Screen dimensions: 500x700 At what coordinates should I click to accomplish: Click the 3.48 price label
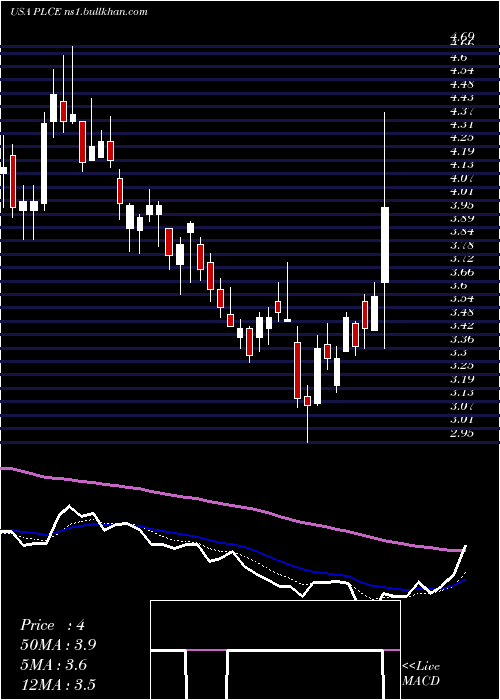[x=462, y=312]
